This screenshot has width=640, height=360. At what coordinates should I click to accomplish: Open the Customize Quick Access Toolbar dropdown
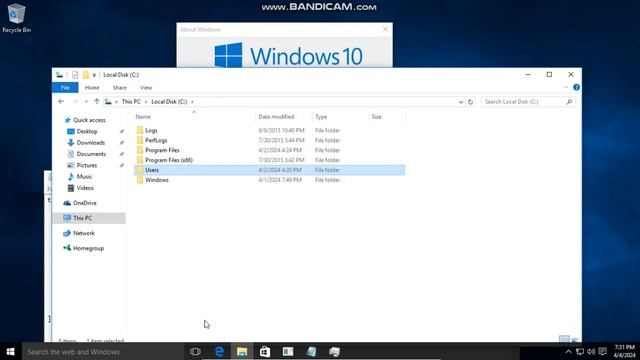(x=94, y=75)
